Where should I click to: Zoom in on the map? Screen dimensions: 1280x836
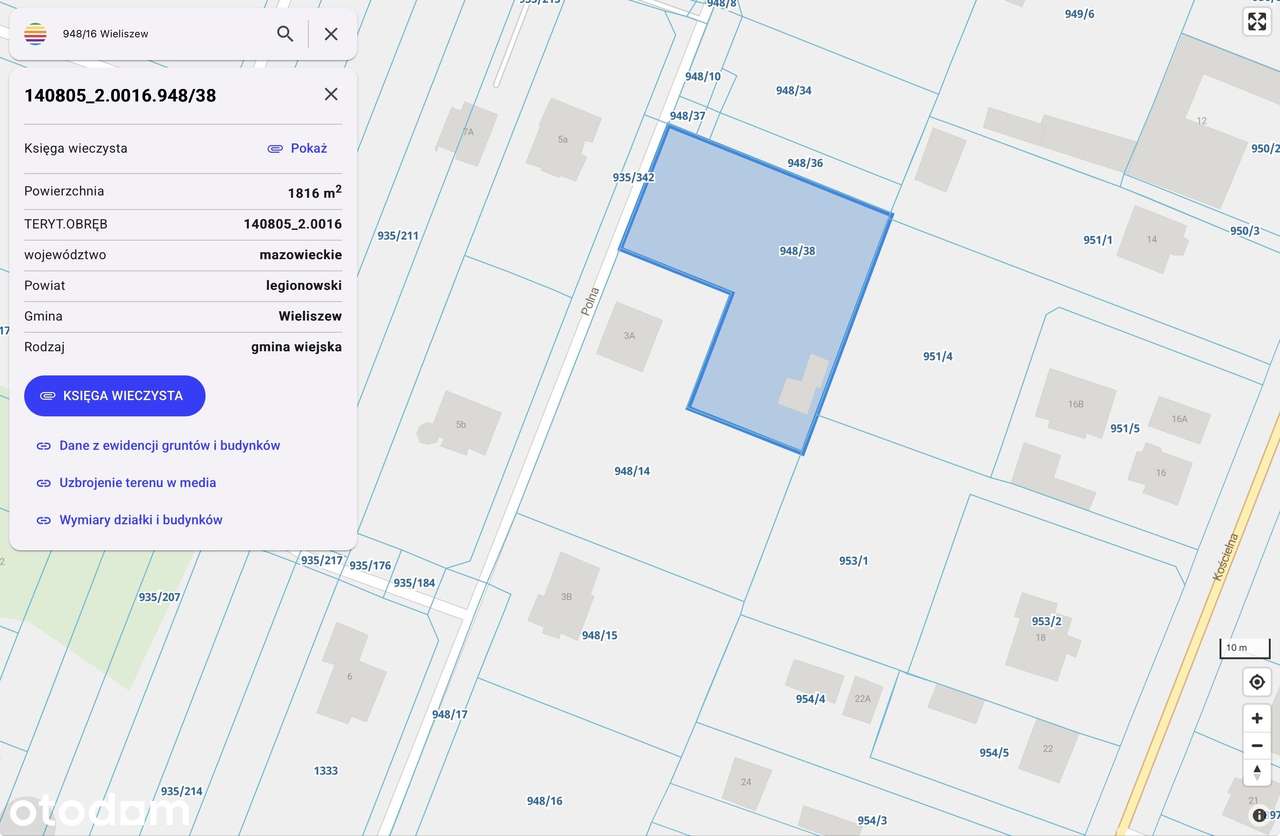[x=1257, y=718]
